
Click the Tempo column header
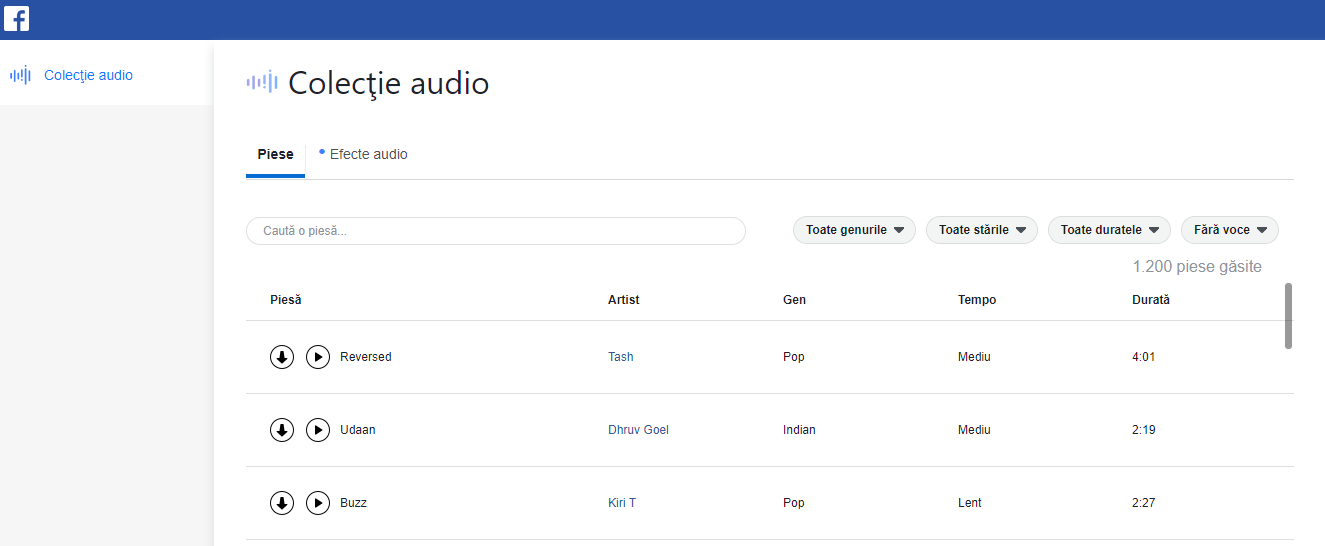(x=977, y=300)
